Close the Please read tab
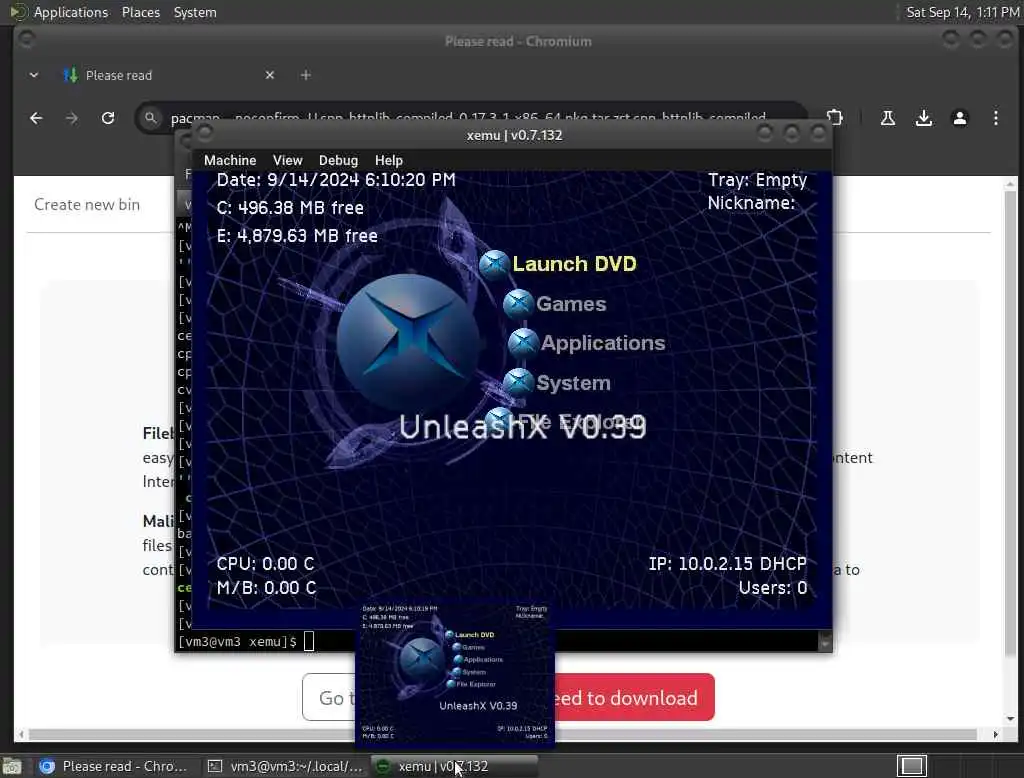This screenshot has height=778, width=1024. [x=270, y=75]
